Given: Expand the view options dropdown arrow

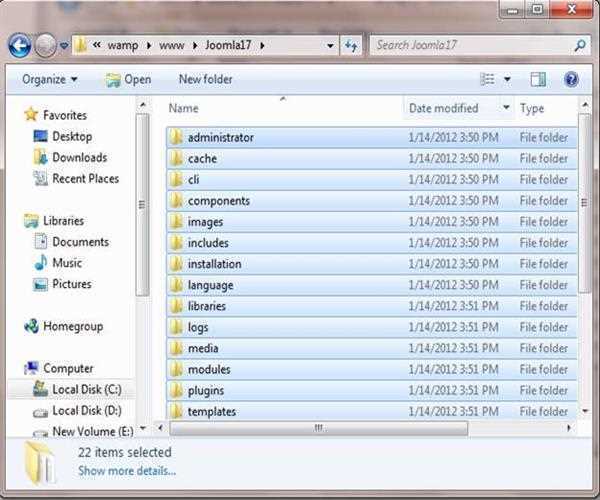Looking at the screenshot, I should pyautogui.click(x=507, y=79).
